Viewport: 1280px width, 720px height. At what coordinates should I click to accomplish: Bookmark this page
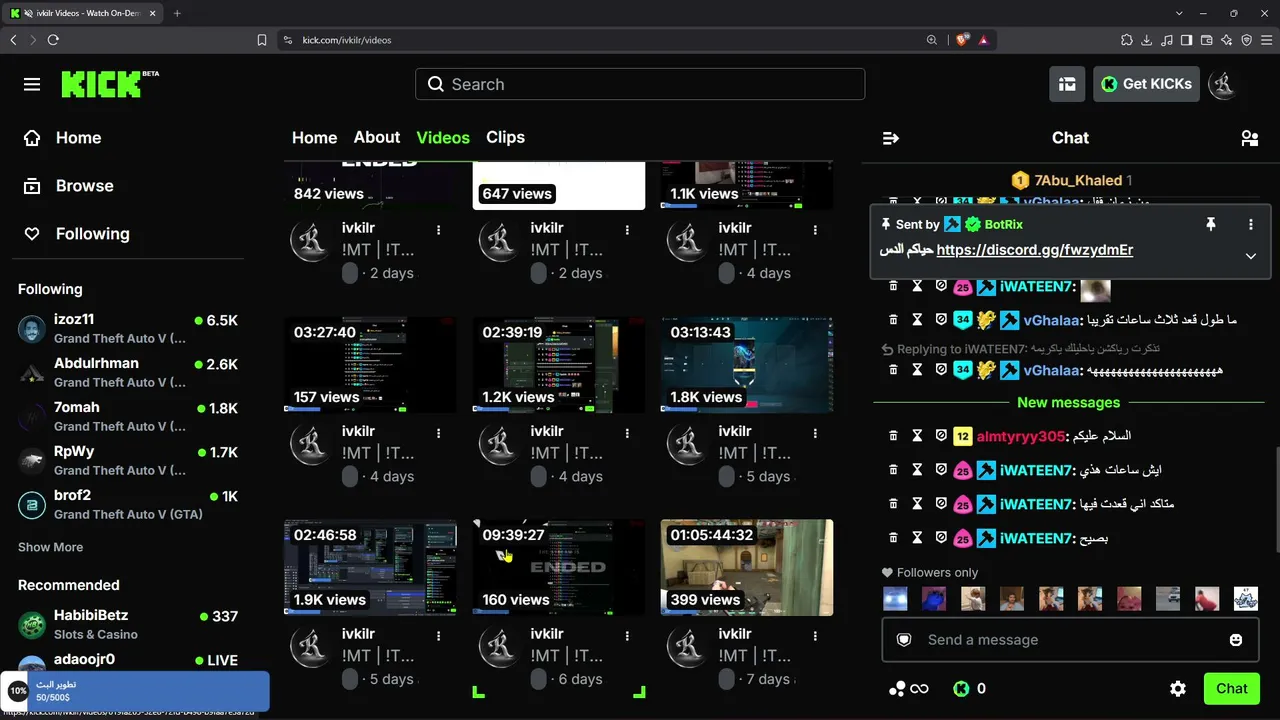click(x=262, y=40)
